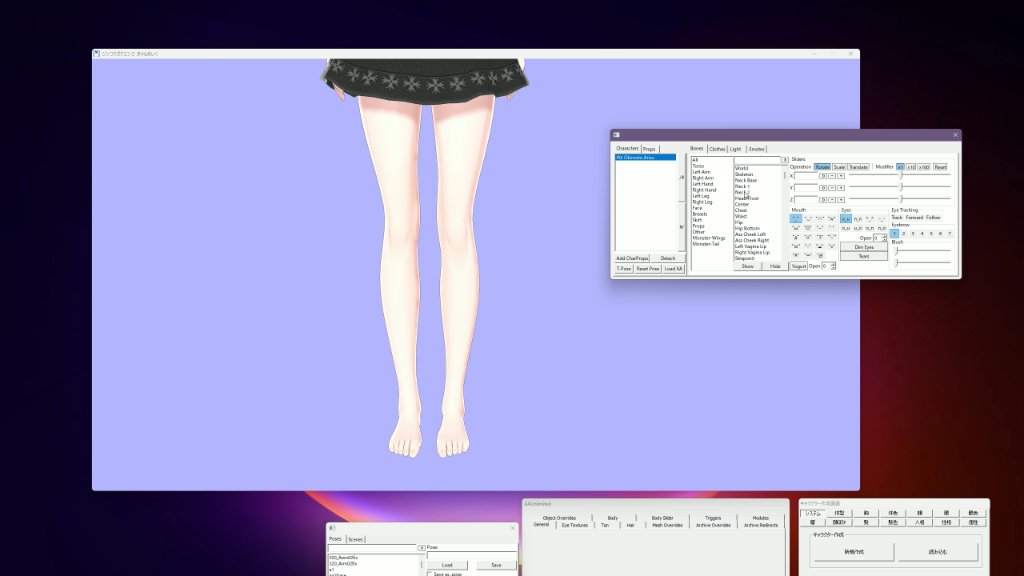
Task: Increase Z axis with the plus button
Action: pyautogui.click(x=841, y=200)
